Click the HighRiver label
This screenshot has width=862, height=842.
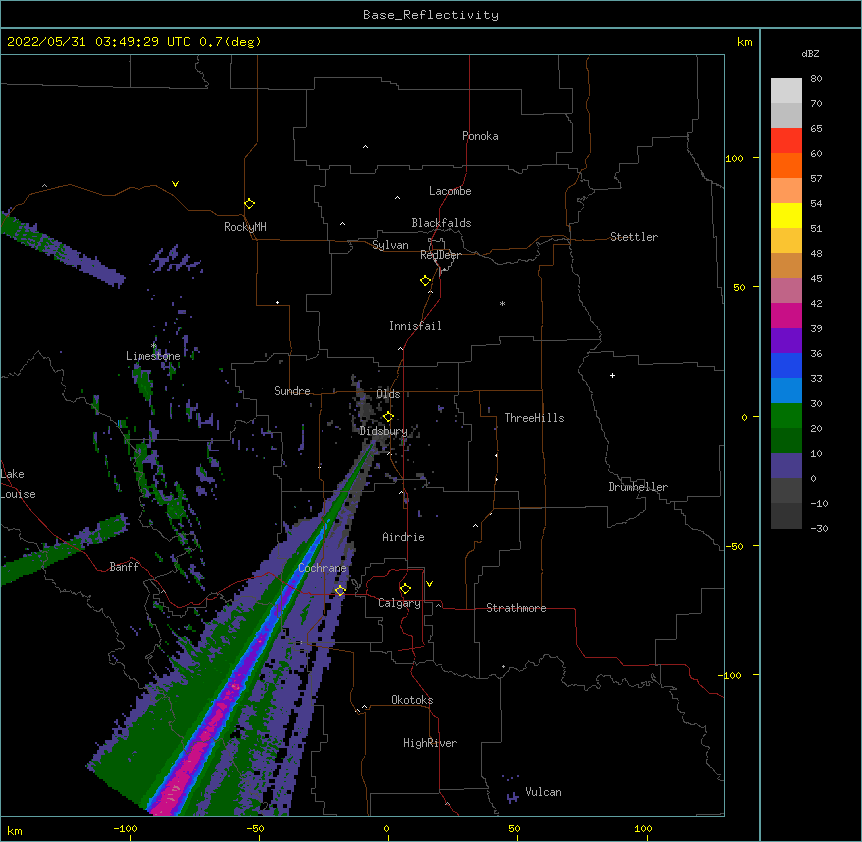coord(430,743)
